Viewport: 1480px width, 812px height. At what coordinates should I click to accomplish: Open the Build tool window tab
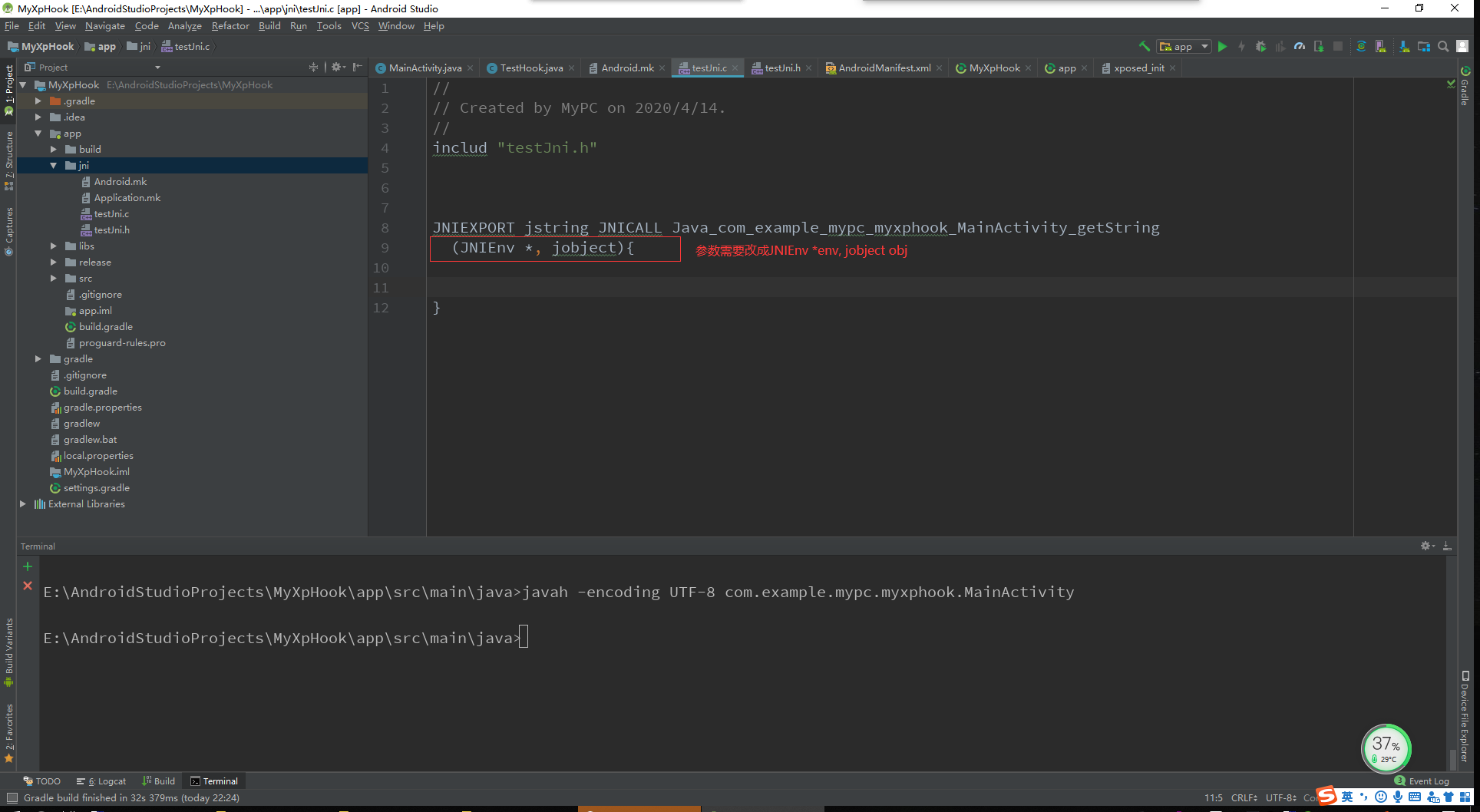pyautogui.click(x=159, y=781)
